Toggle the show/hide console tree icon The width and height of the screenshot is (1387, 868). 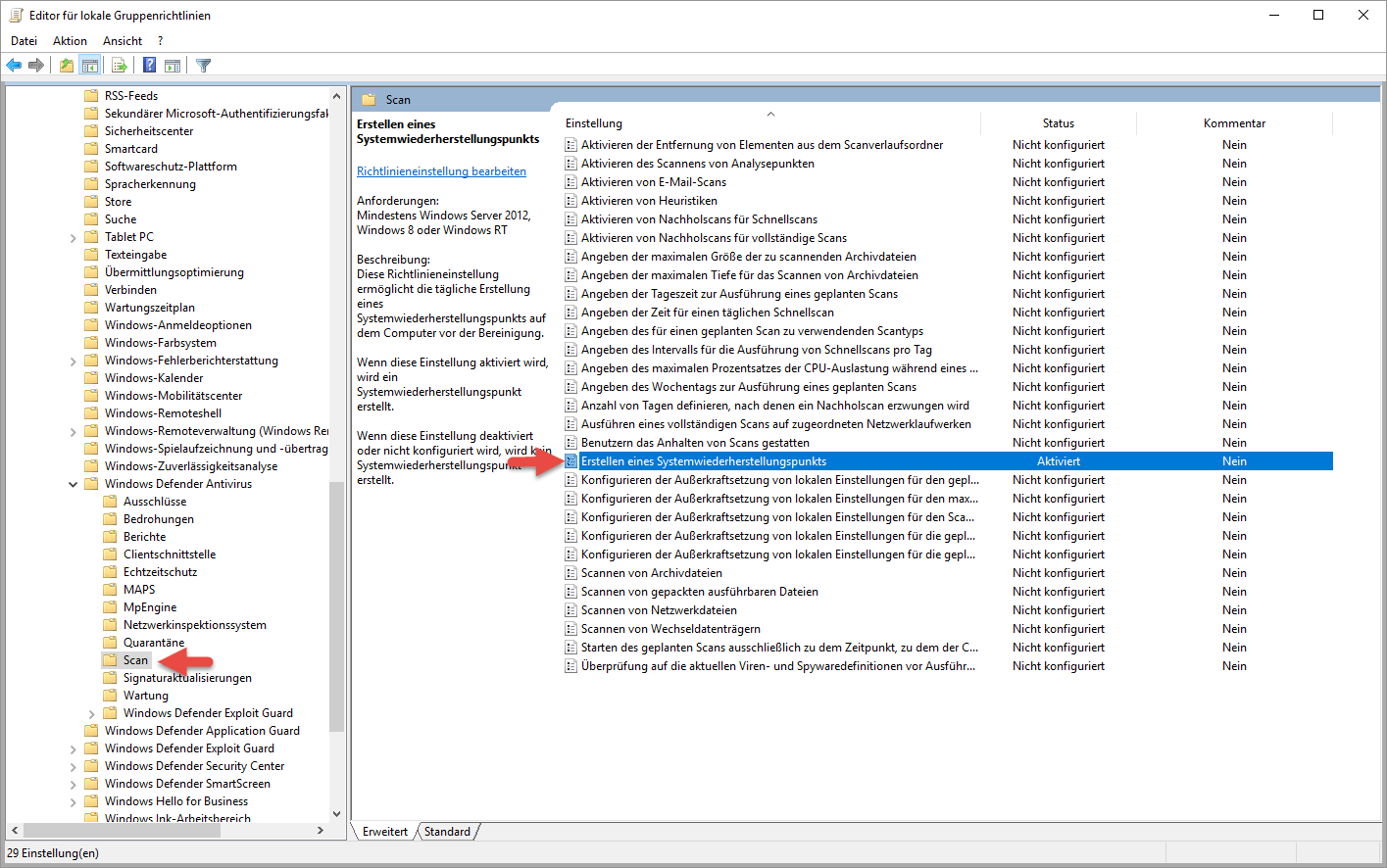point(90,66)
